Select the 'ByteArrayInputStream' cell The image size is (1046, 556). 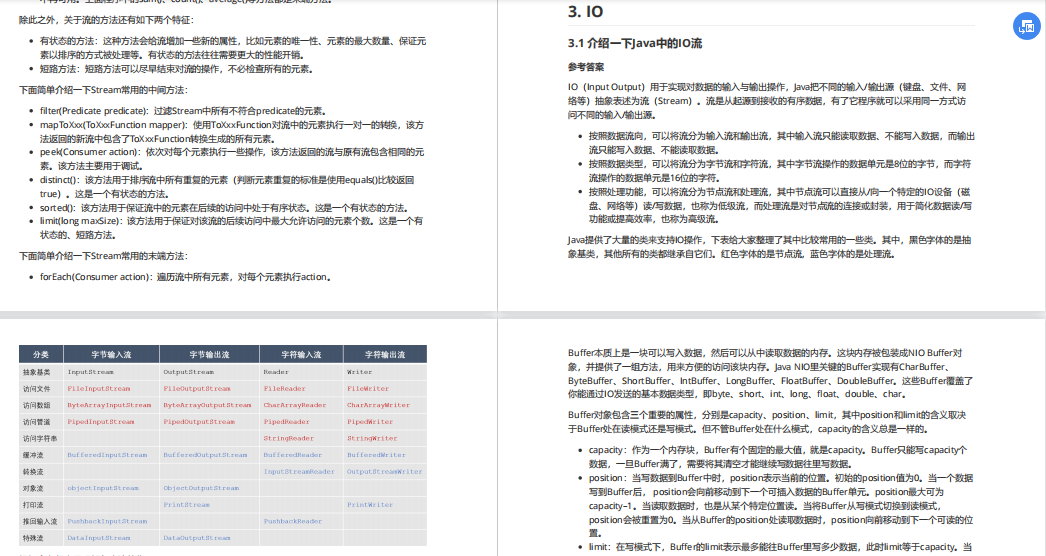tap(109, 405)
